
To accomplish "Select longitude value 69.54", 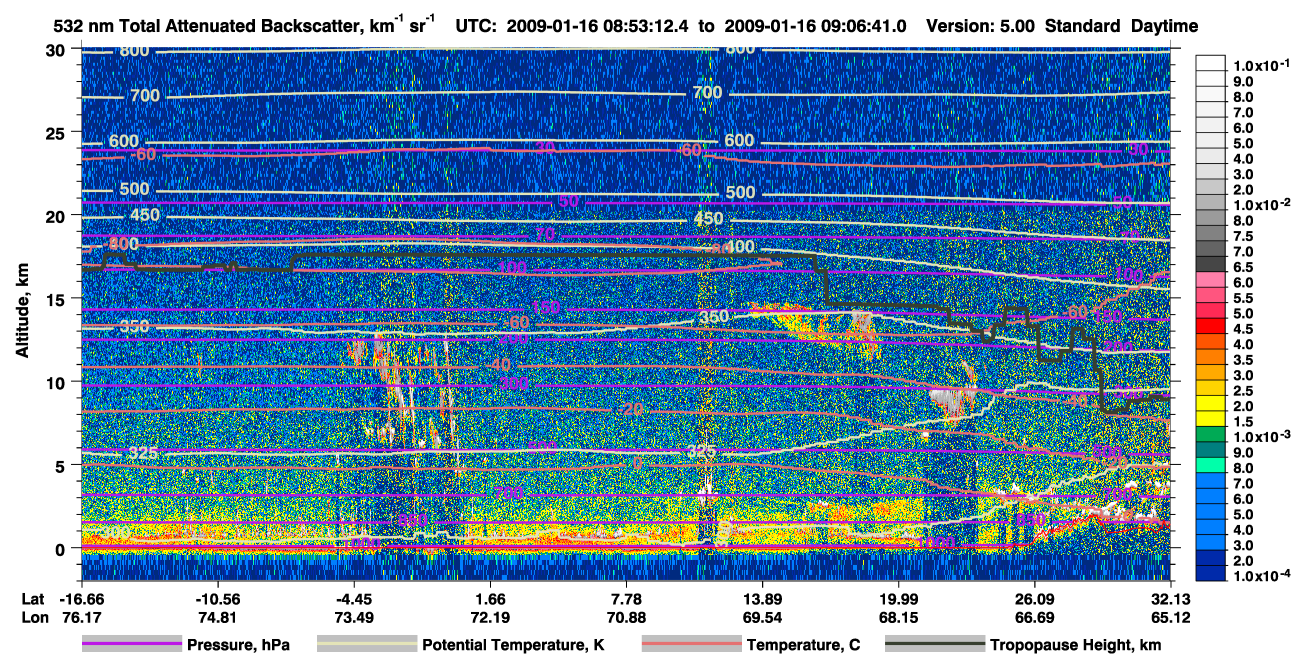I will (762, 617).
